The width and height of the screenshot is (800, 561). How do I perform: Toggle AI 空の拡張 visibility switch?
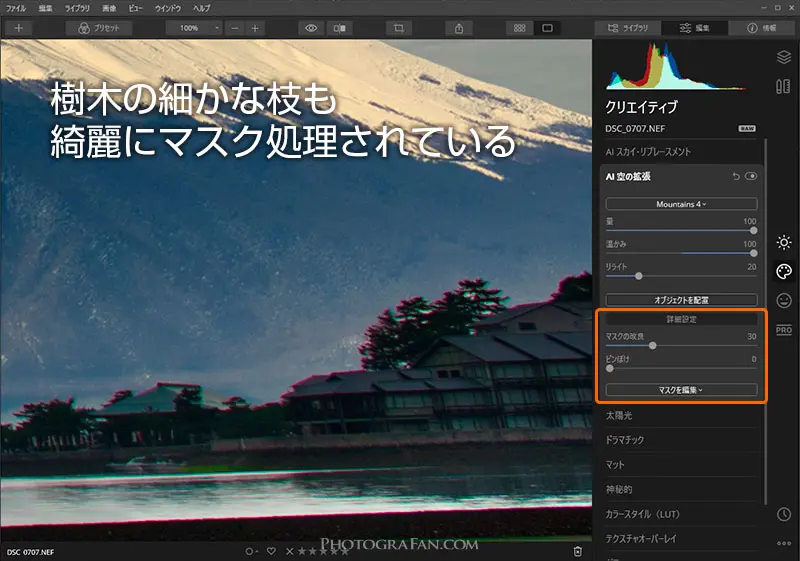[x=751, y=176]
